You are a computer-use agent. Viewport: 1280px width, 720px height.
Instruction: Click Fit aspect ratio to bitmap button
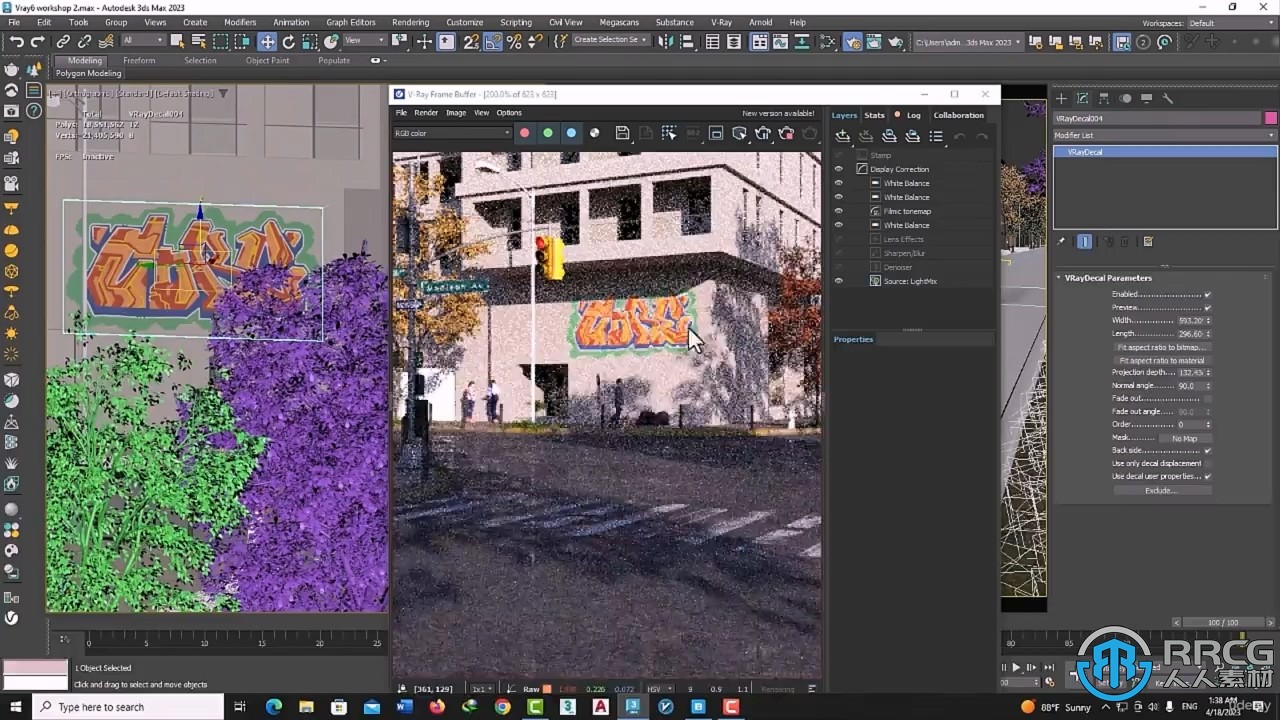pyautogui.click(x=1162, y=347)
